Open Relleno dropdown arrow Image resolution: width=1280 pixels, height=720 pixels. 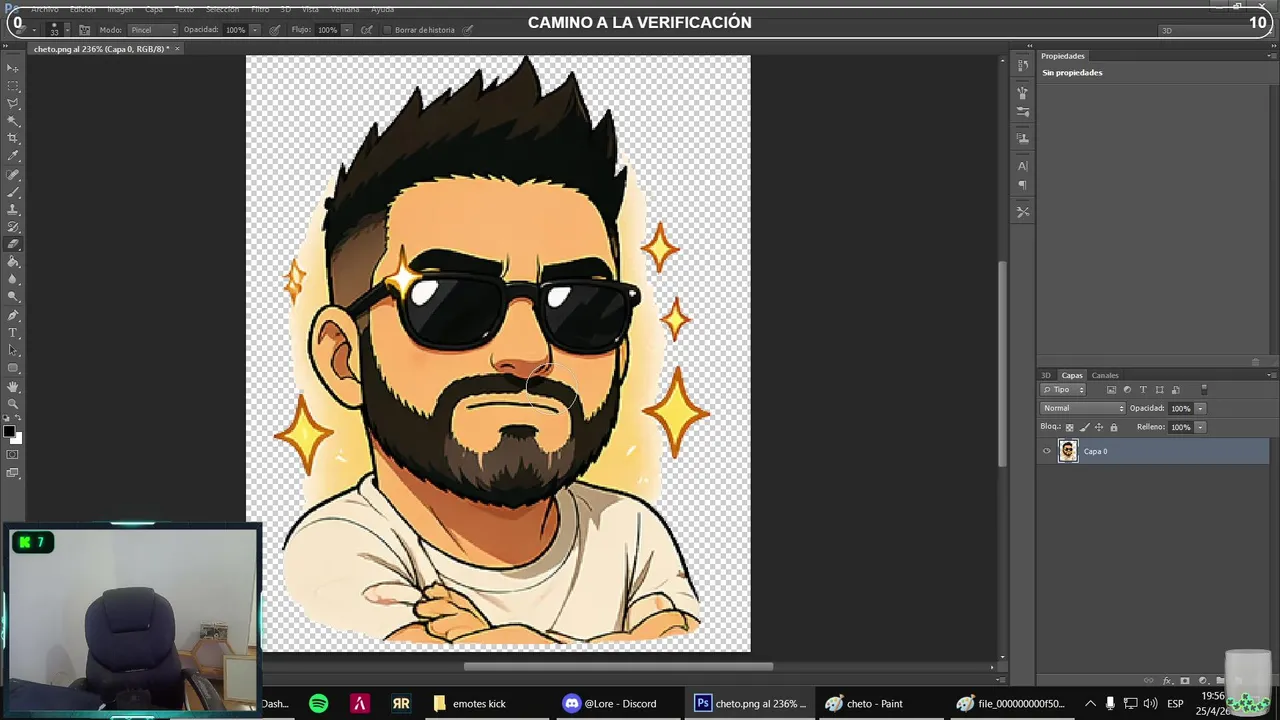tap(1200, 427)
